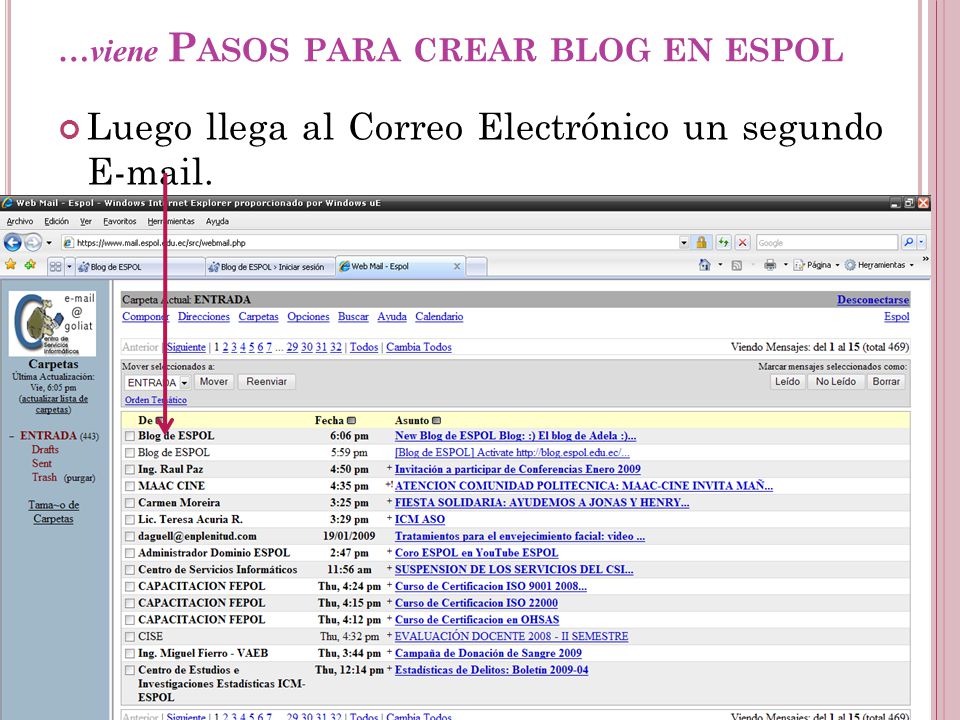960x720 pixels.
Task: Tick the Carmen Moreira message checkbox
Action: pyautogui.click(x=130, y=503)
